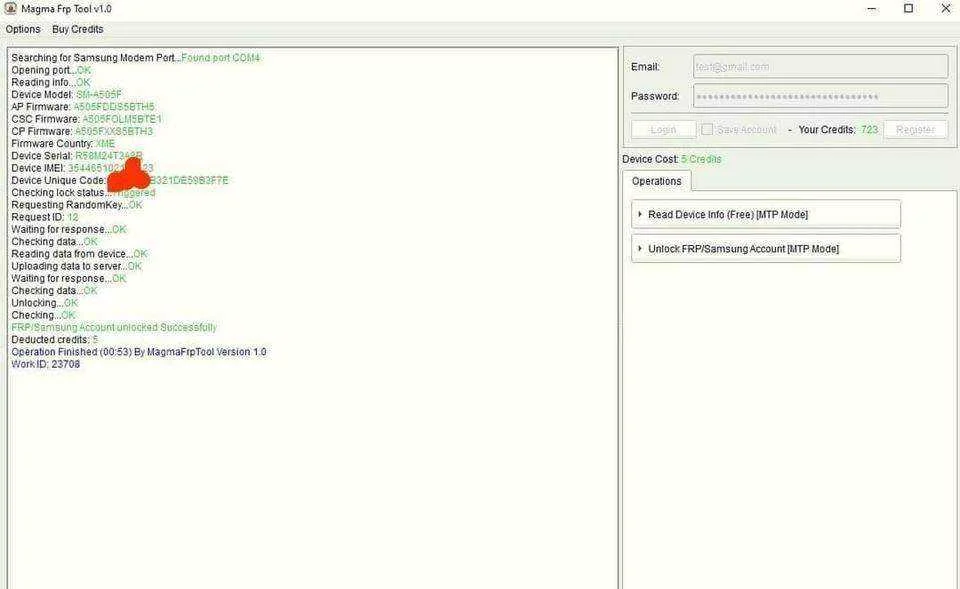Click the Operation Finished (00:53) line

[138, 351]
